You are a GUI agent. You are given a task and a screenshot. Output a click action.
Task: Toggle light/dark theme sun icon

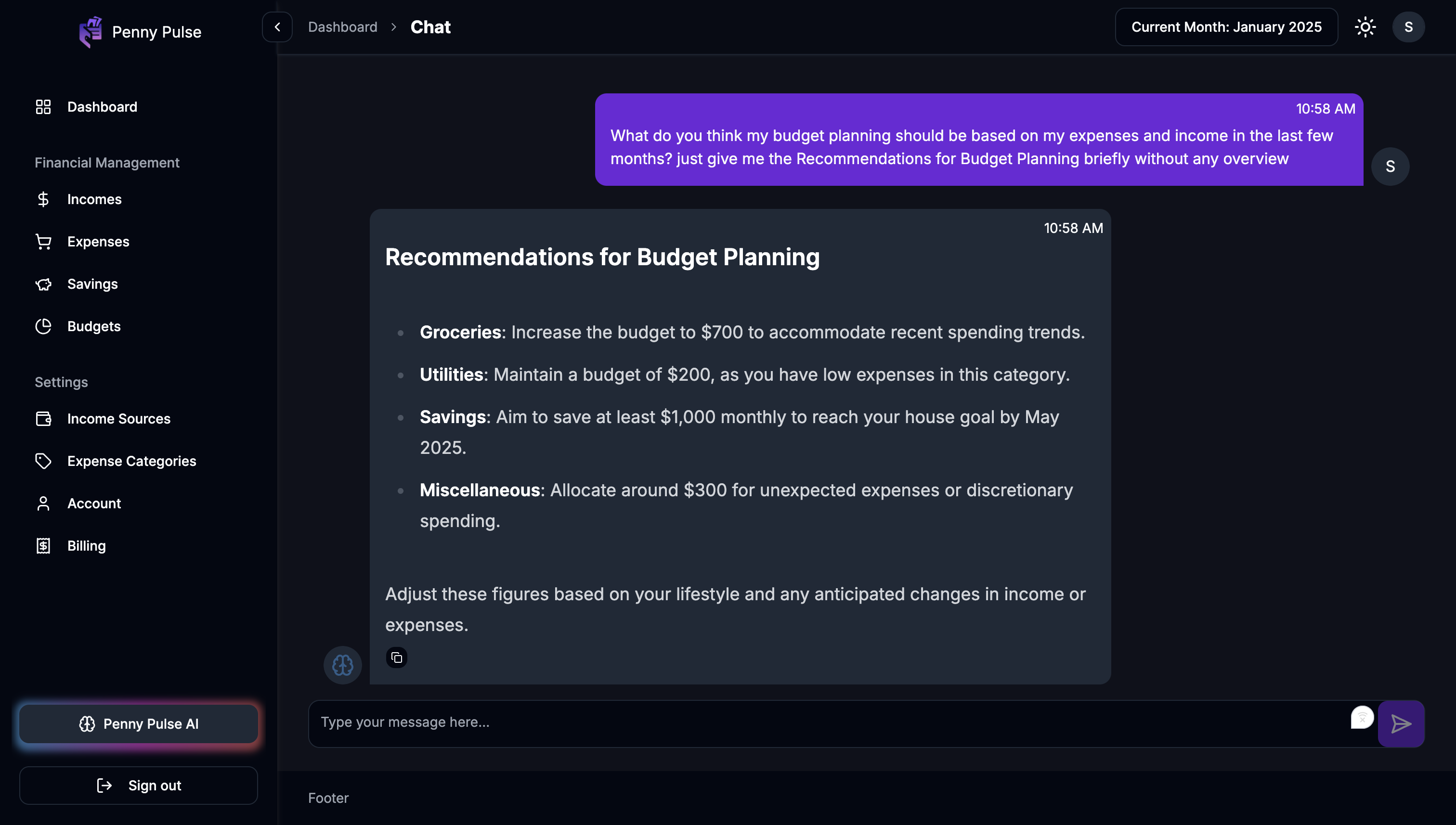tap(1365, 27)
